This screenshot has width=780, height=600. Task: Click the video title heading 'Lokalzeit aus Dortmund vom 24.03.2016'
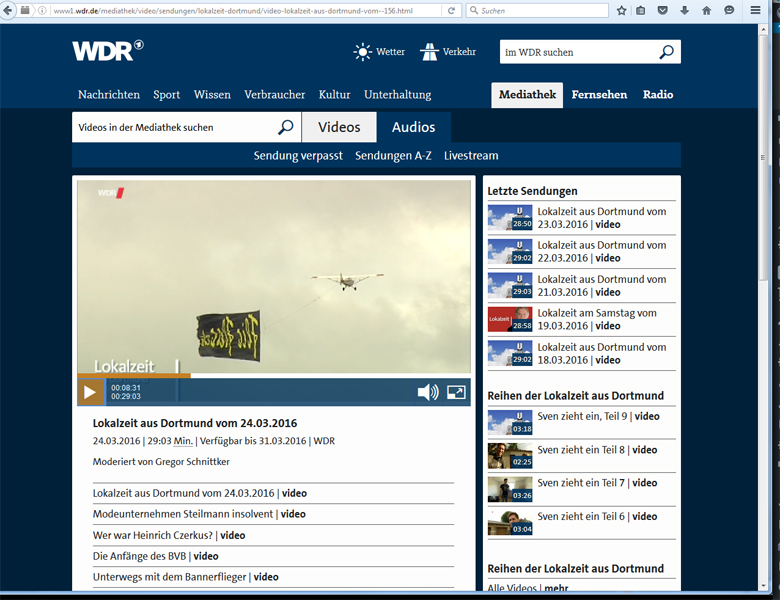[195, 423]
